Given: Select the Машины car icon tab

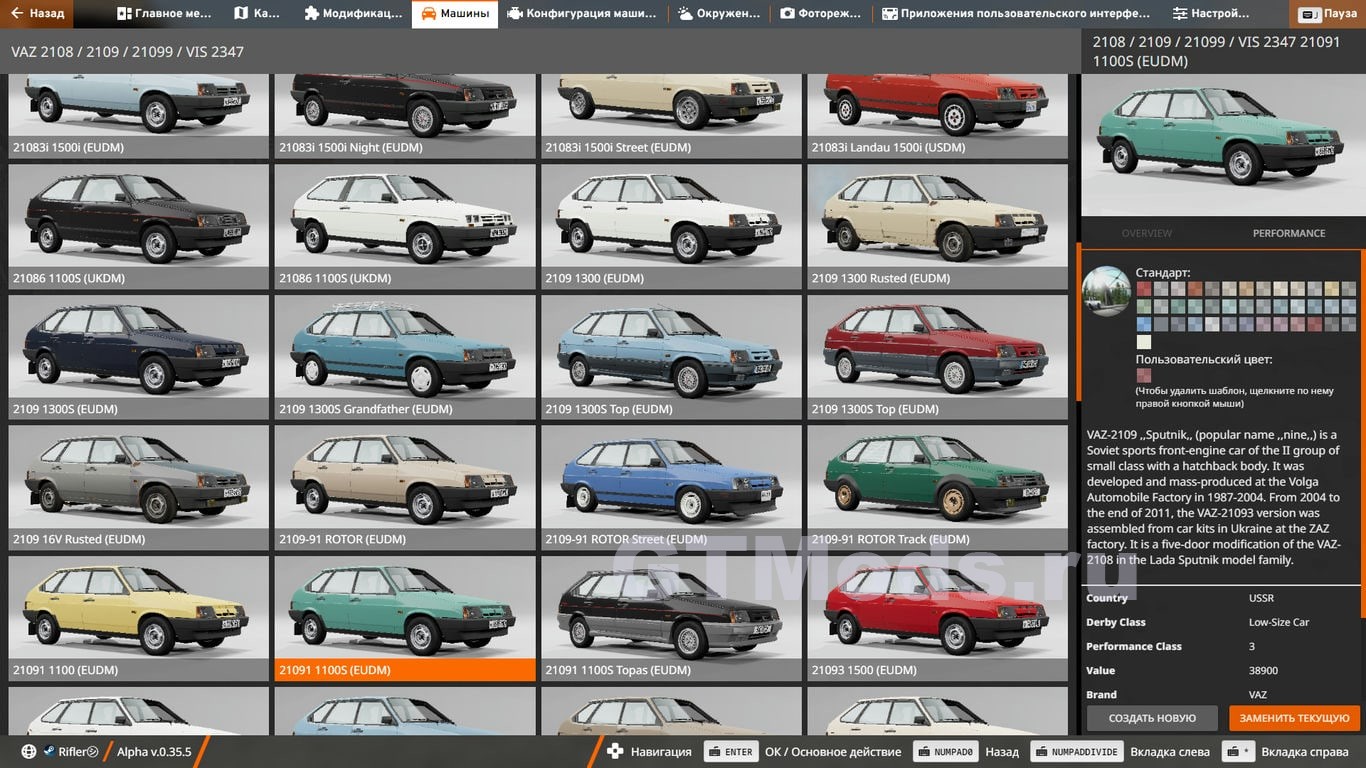Looking at the screenshot, I should 455,14.
